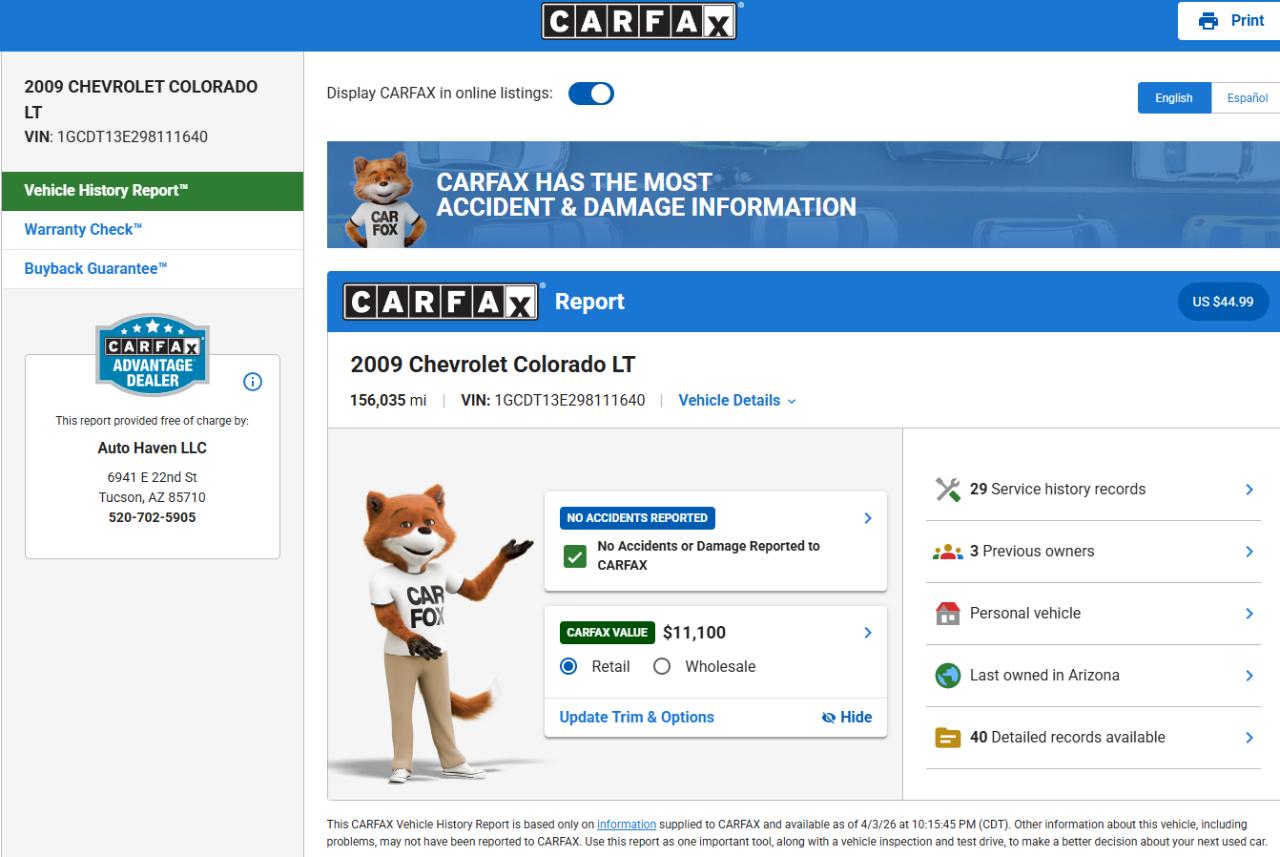The width and height of the screenshot is (1280, 857).
Task: Expand the Vehicle Details dropdown
Action: pos(737,400)
